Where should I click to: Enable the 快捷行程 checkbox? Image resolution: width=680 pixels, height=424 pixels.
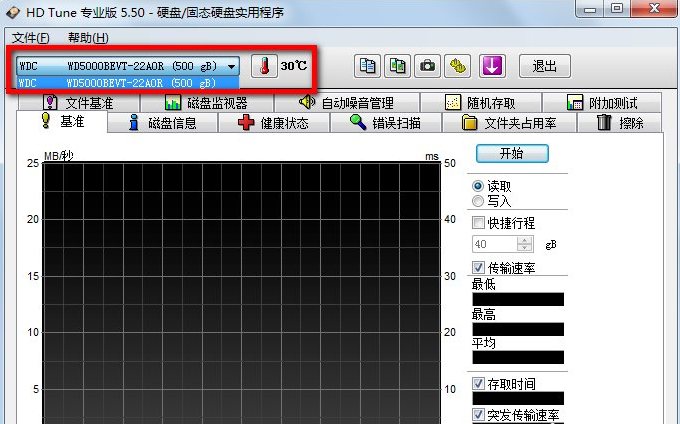pos(478,223)
